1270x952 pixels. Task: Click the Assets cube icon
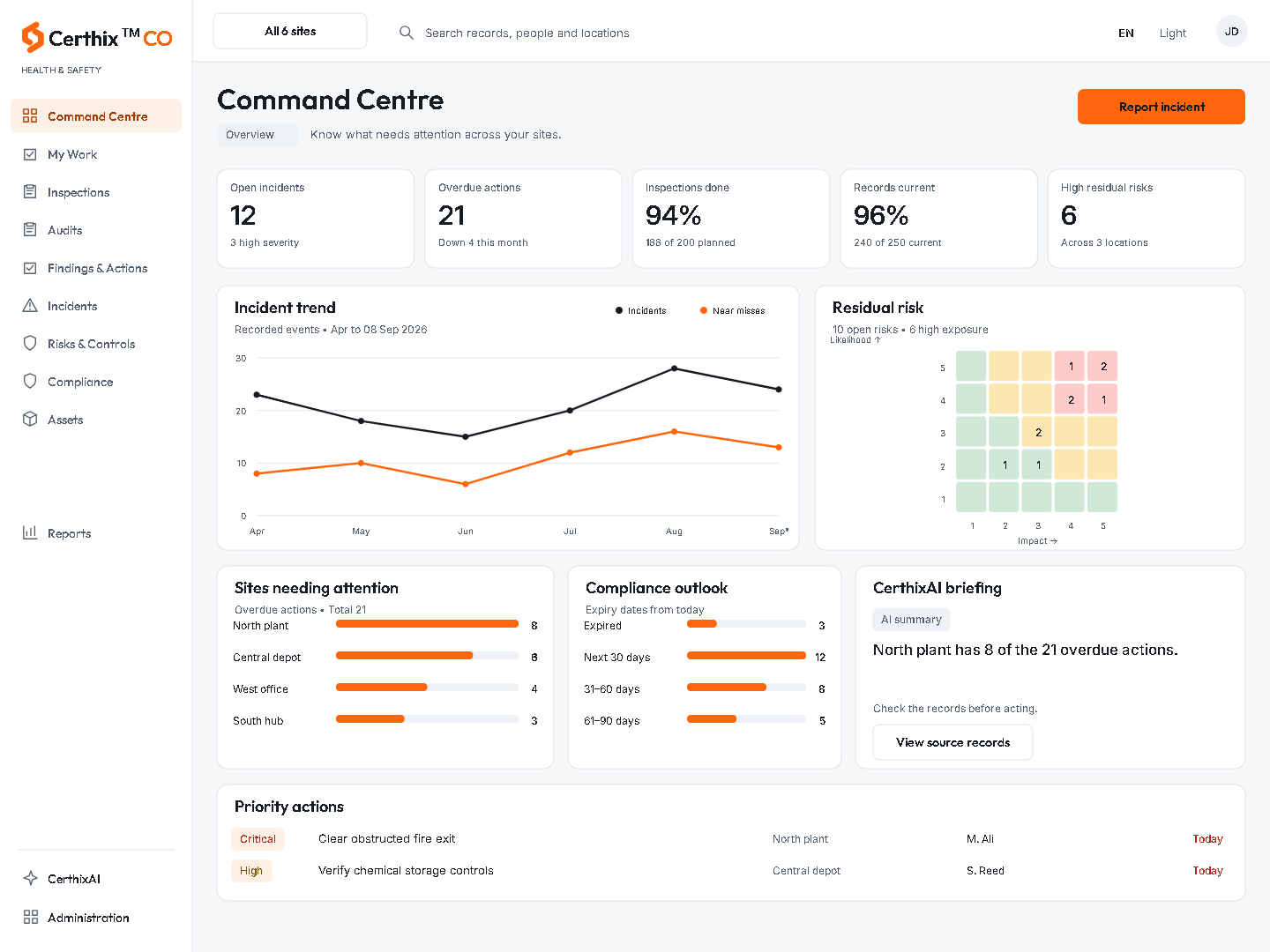pyautogui.click(x=30, y=420)
